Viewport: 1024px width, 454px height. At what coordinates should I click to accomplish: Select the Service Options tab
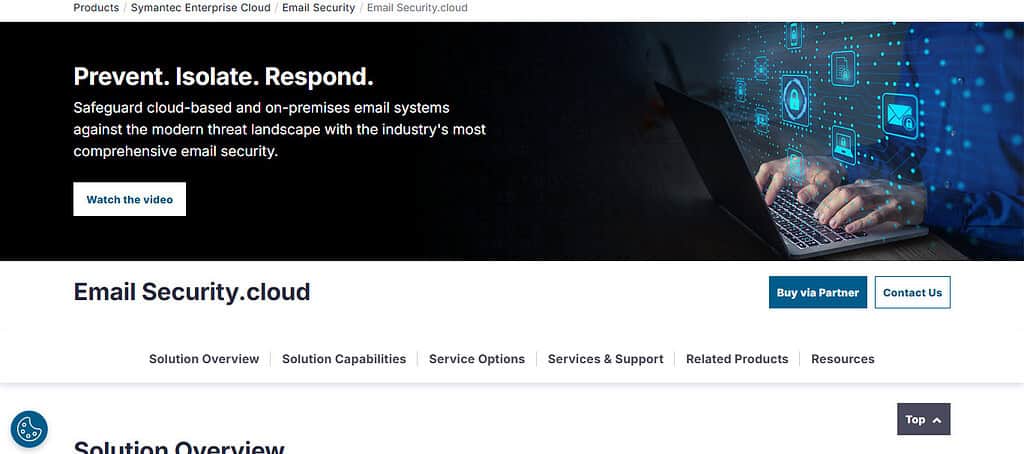click(477, 359)
